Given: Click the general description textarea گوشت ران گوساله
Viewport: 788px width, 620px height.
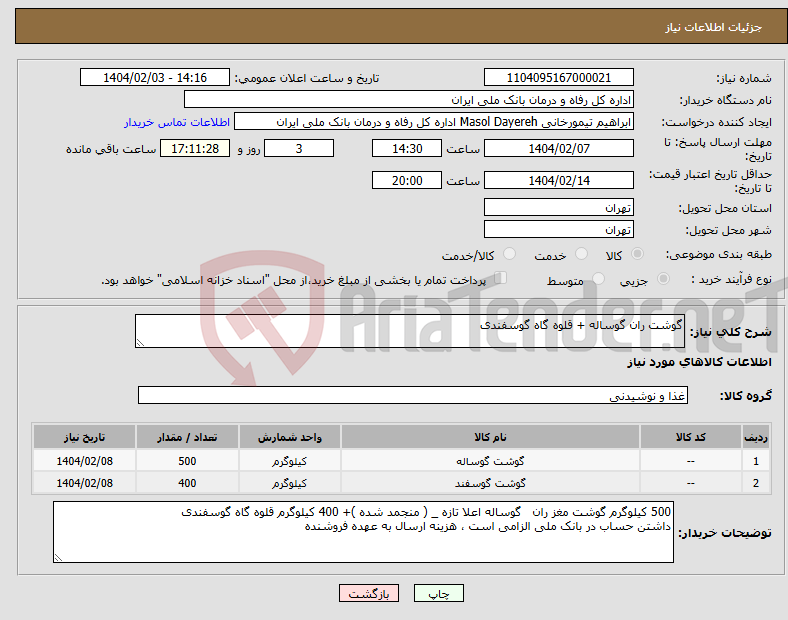Looking at the screenshot, I should [x=410, y=331].
